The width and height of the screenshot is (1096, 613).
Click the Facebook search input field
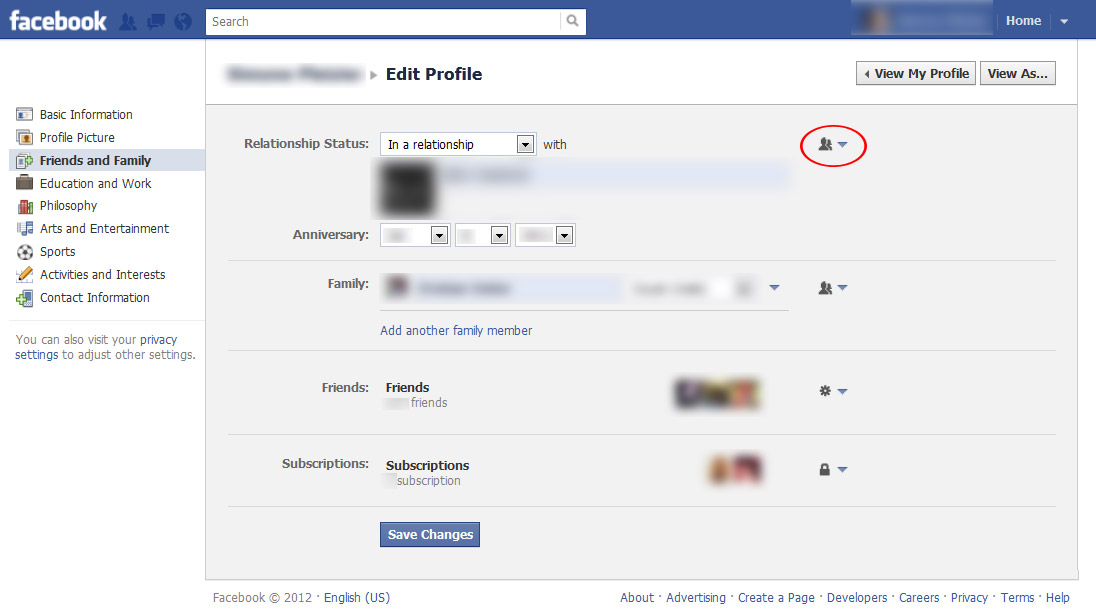pyautogui.click(x=382, y=21)
